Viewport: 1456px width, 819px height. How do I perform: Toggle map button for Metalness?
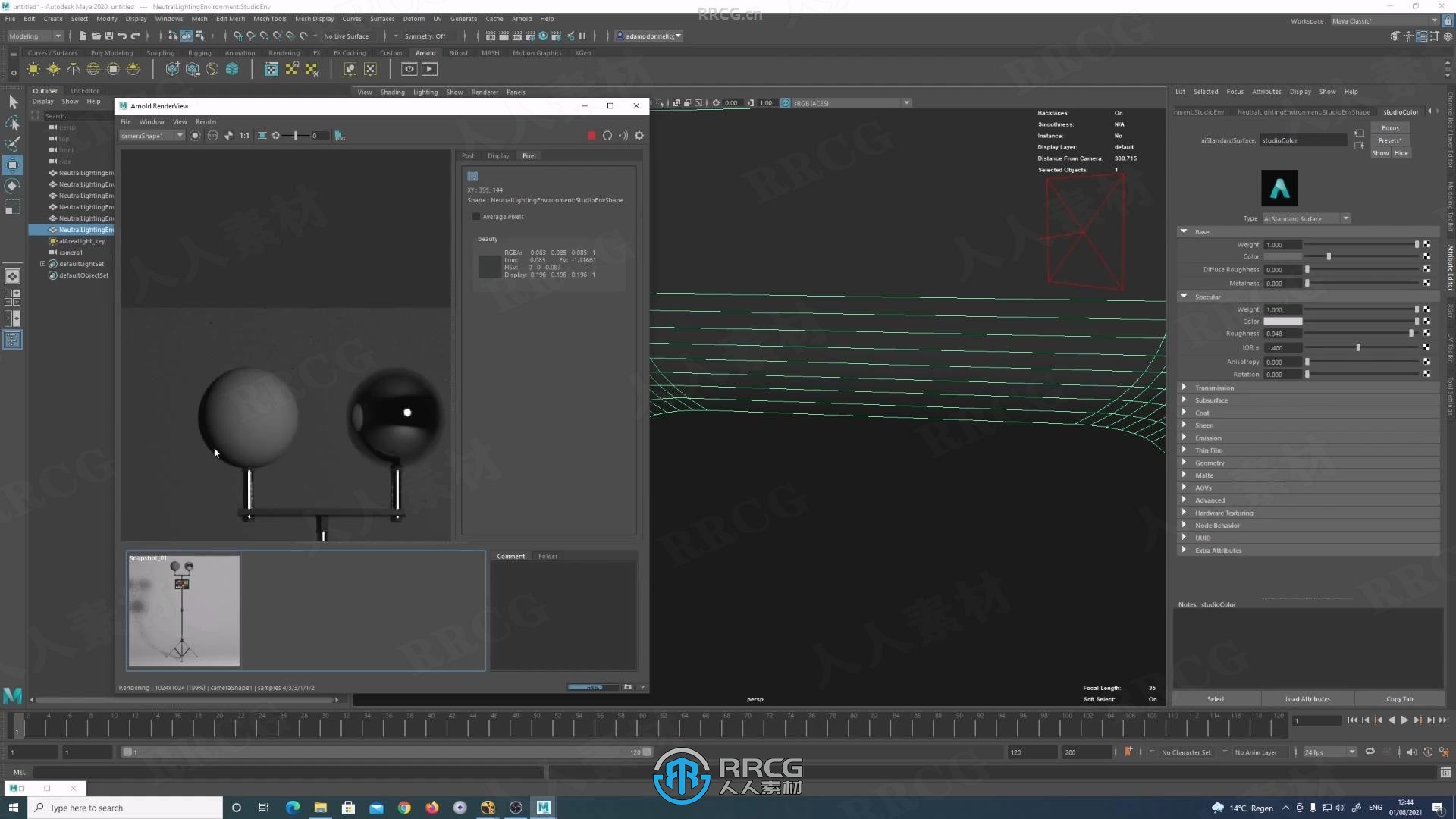click(1427, 283)
